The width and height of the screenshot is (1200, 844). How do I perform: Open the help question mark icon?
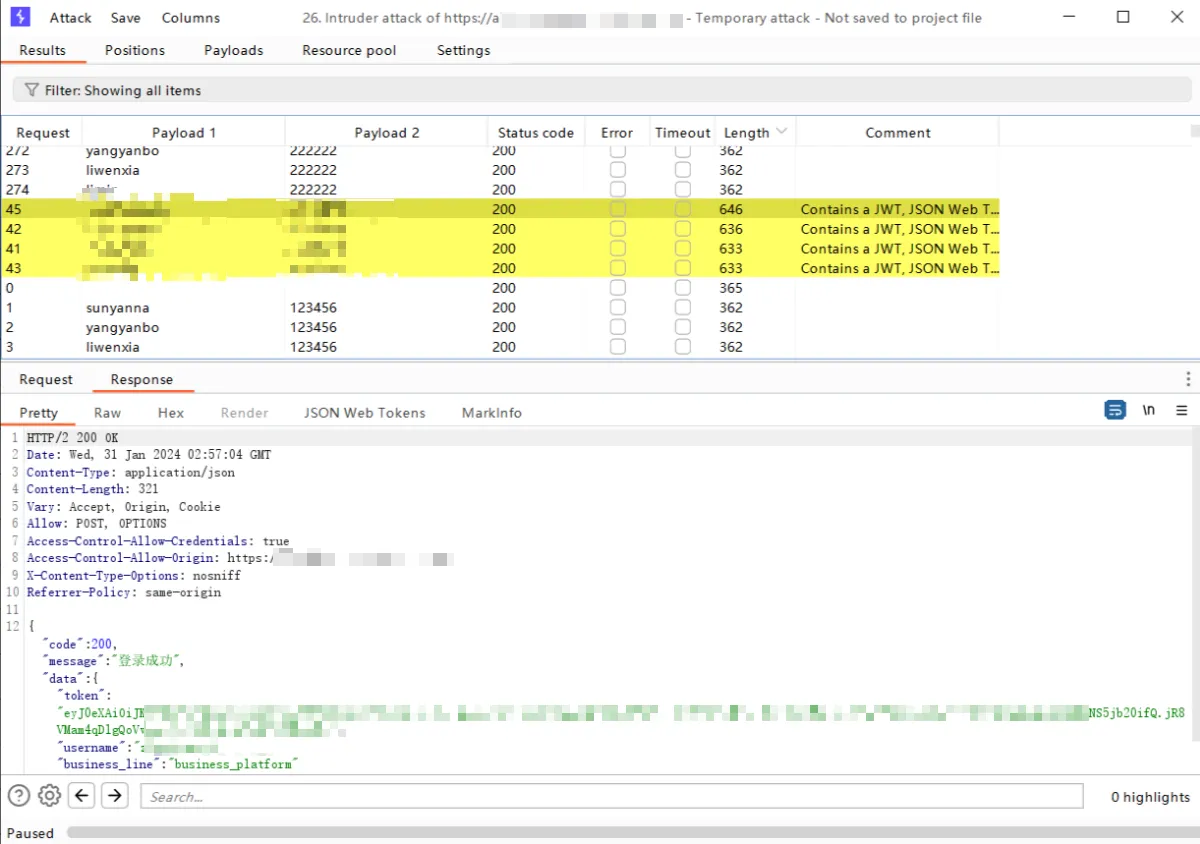tap(18, 796)
